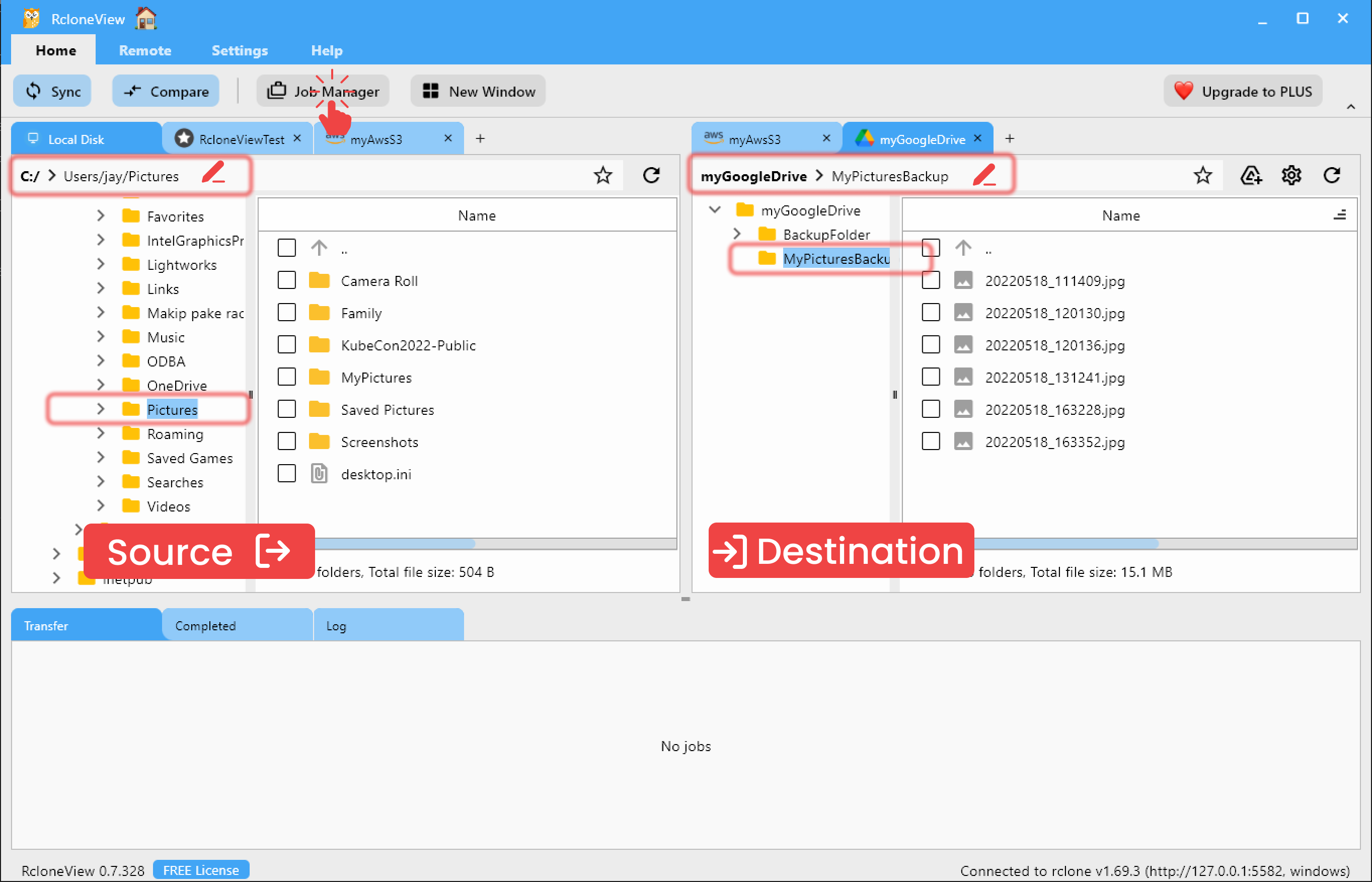The image size is (1372, 882).
Task: Click the RcloneView app logo
Action: click(x=32, y=18)
